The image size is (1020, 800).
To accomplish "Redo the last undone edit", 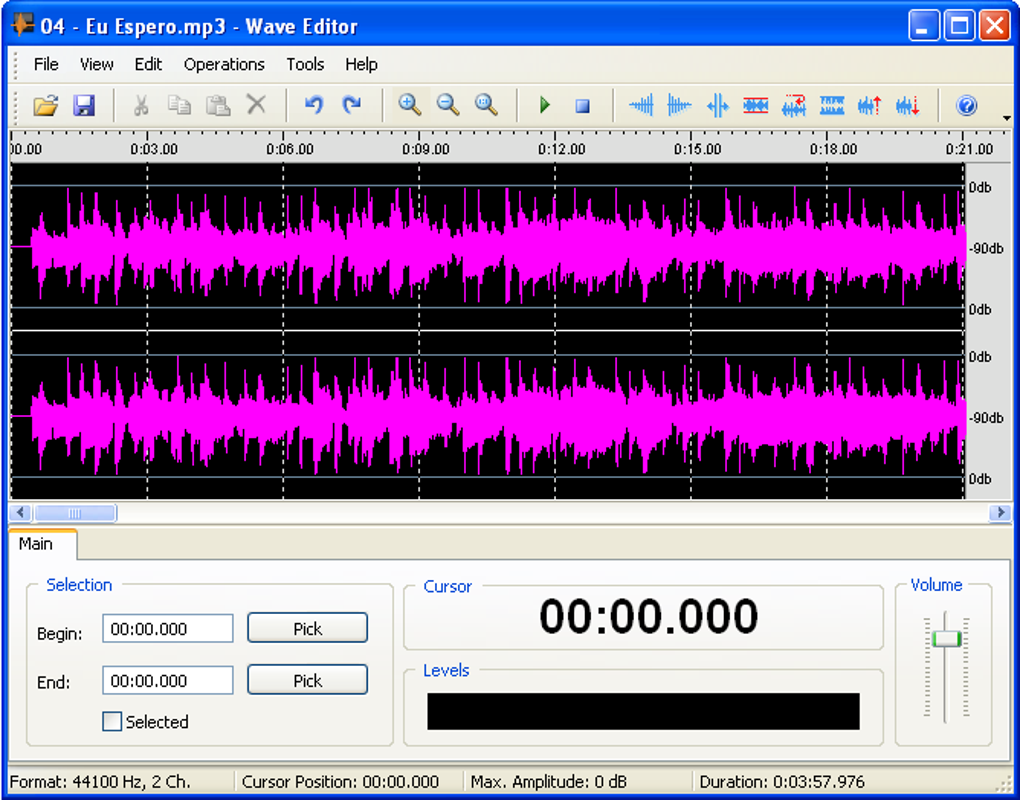I will (x=351, y=105).
